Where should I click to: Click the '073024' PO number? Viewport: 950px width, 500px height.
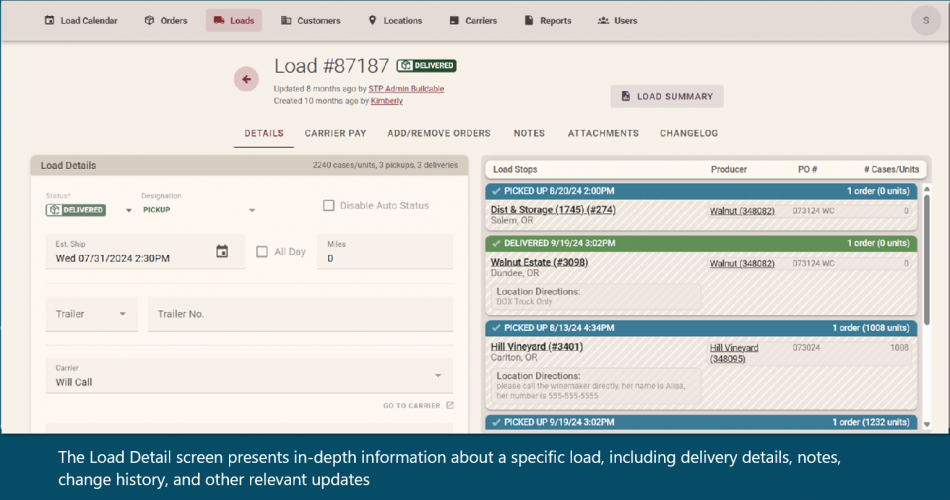click(806, 348)
